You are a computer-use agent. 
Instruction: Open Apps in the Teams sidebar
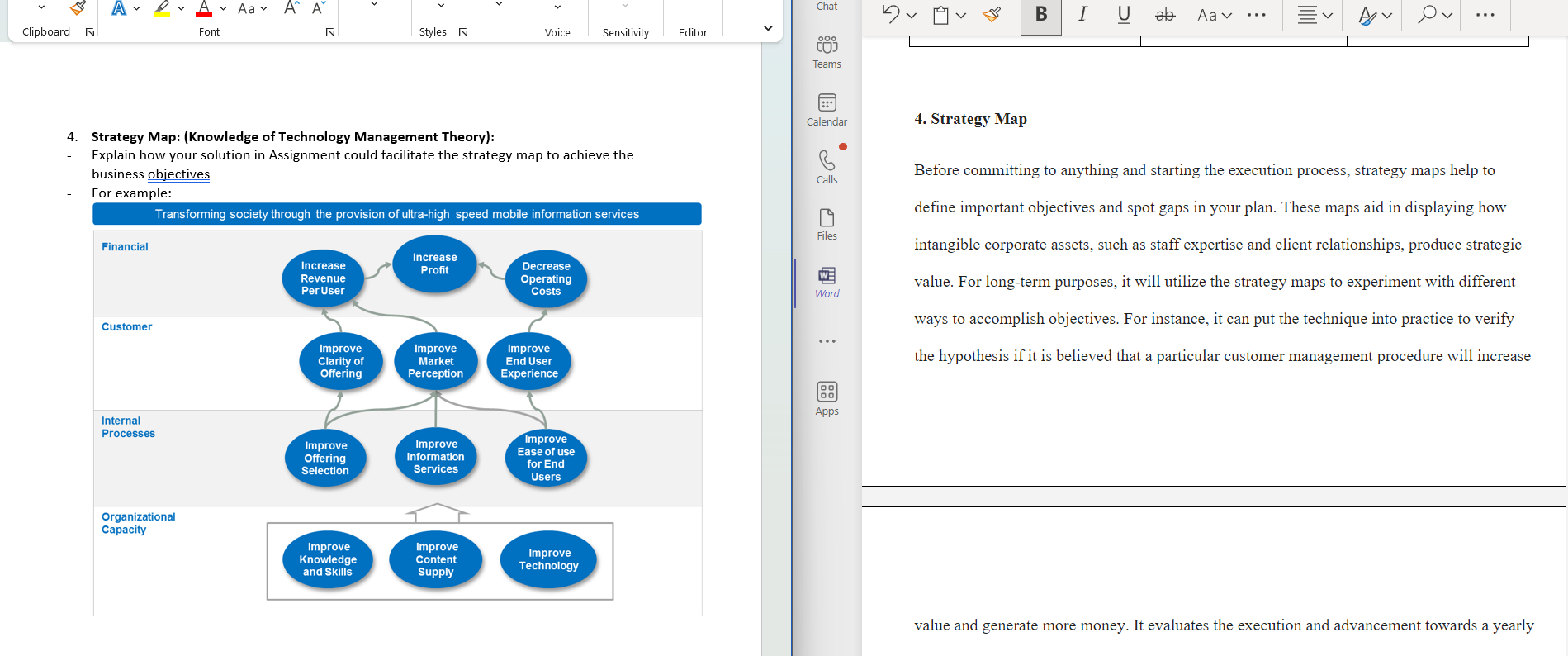click(x=827, y=398)
